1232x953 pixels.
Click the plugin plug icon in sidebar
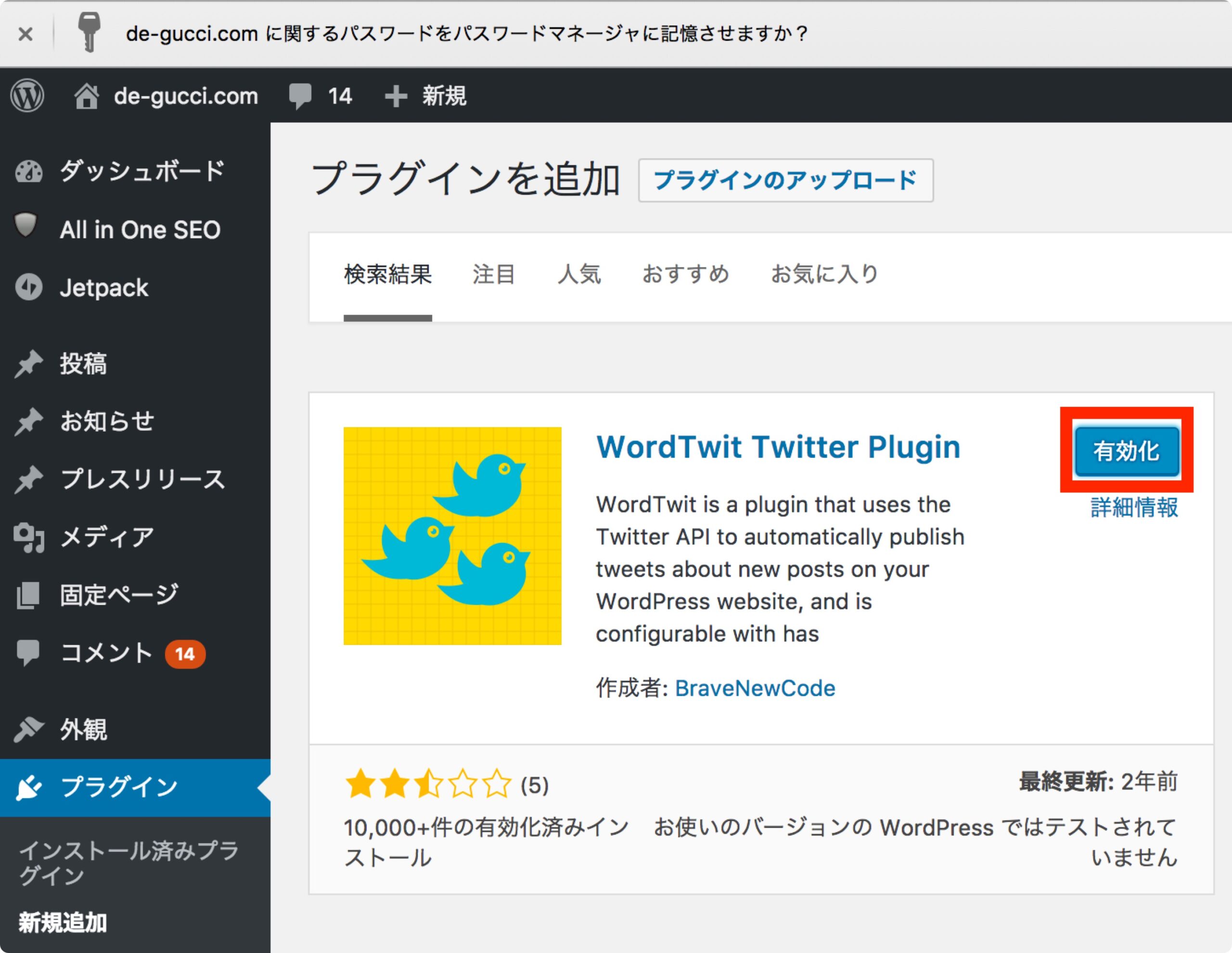coord(29,788)
